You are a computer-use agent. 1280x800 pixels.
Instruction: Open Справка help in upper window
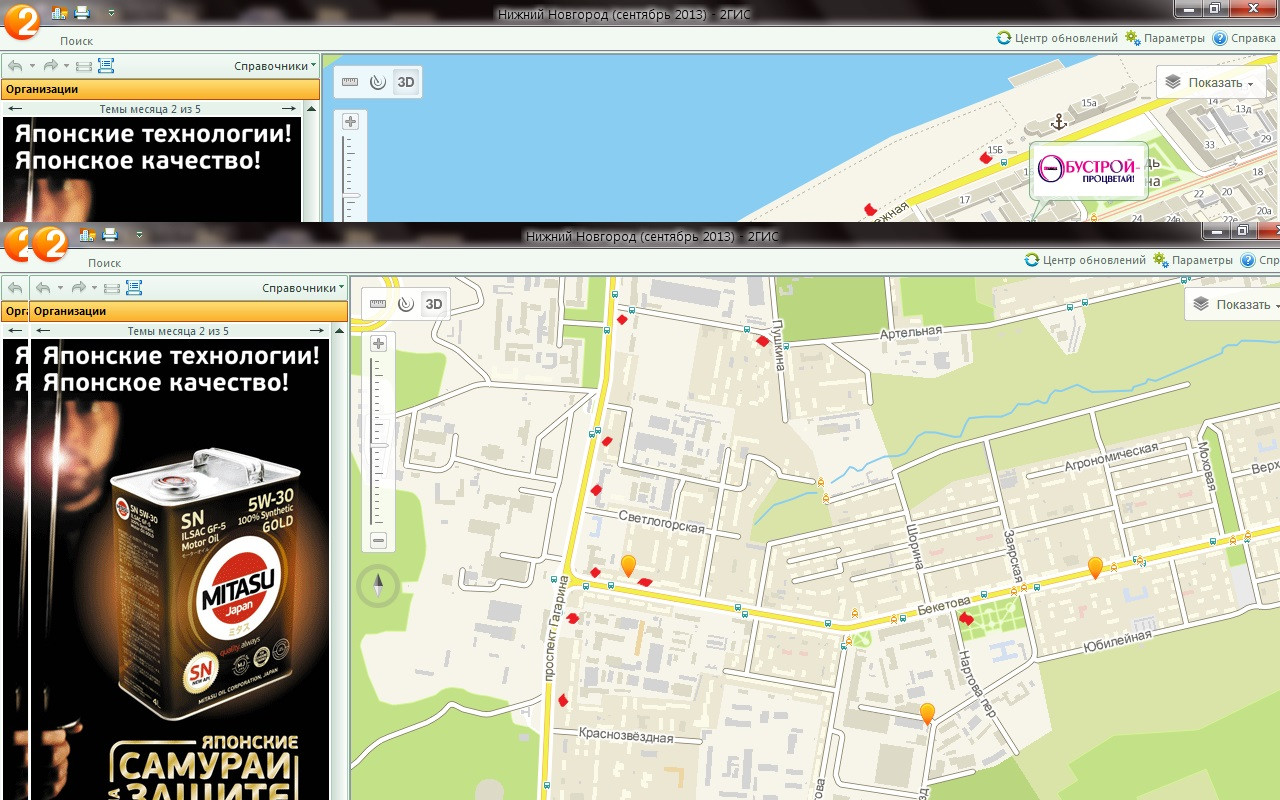click(1244, 38)
